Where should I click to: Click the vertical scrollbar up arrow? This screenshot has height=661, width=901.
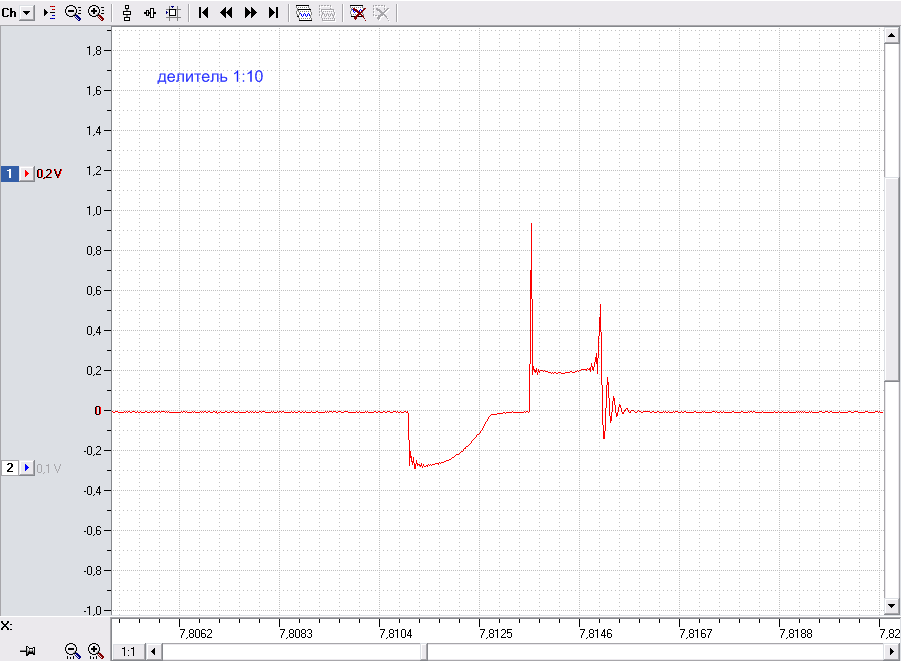[891, 36]
